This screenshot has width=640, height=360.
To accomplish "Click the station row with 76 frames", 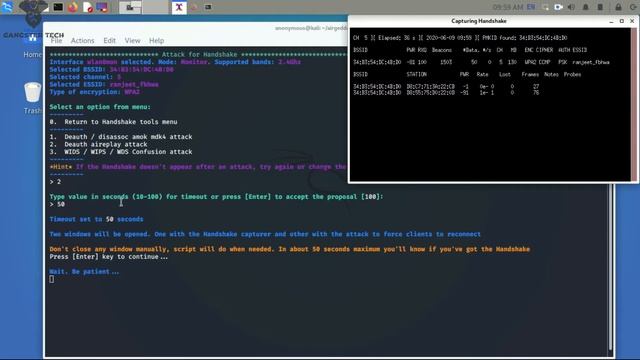I will pyautogui.click(x=446, y=93).
